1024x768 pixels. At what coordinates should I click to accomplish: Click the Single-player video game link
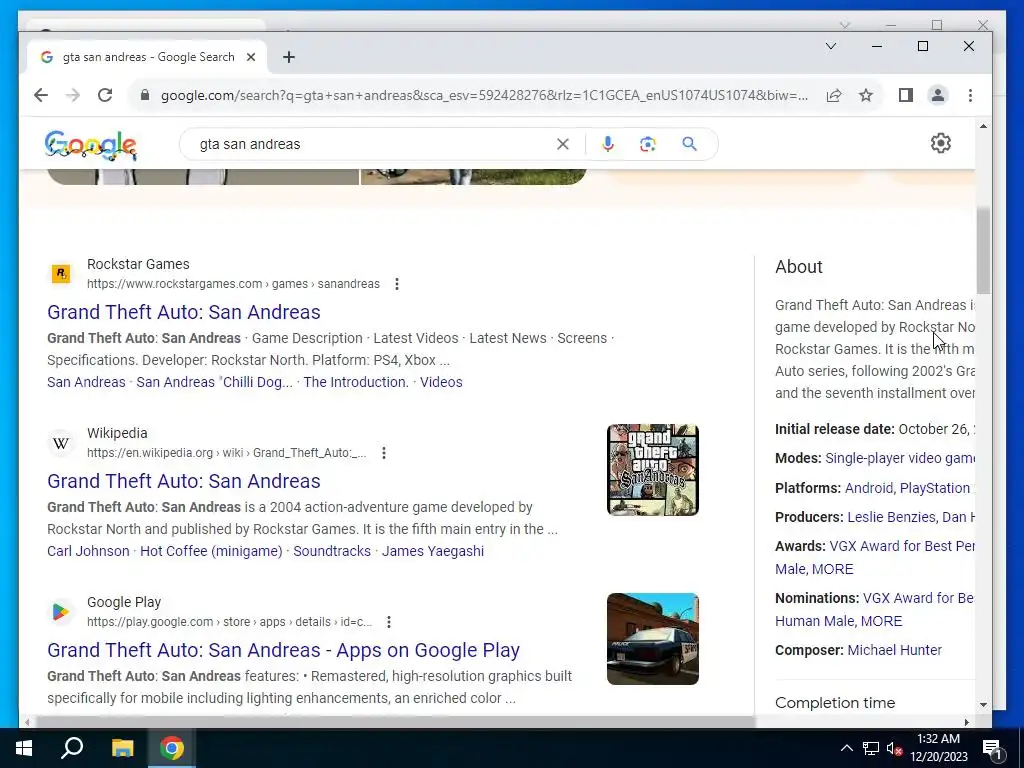coord(900,458)
